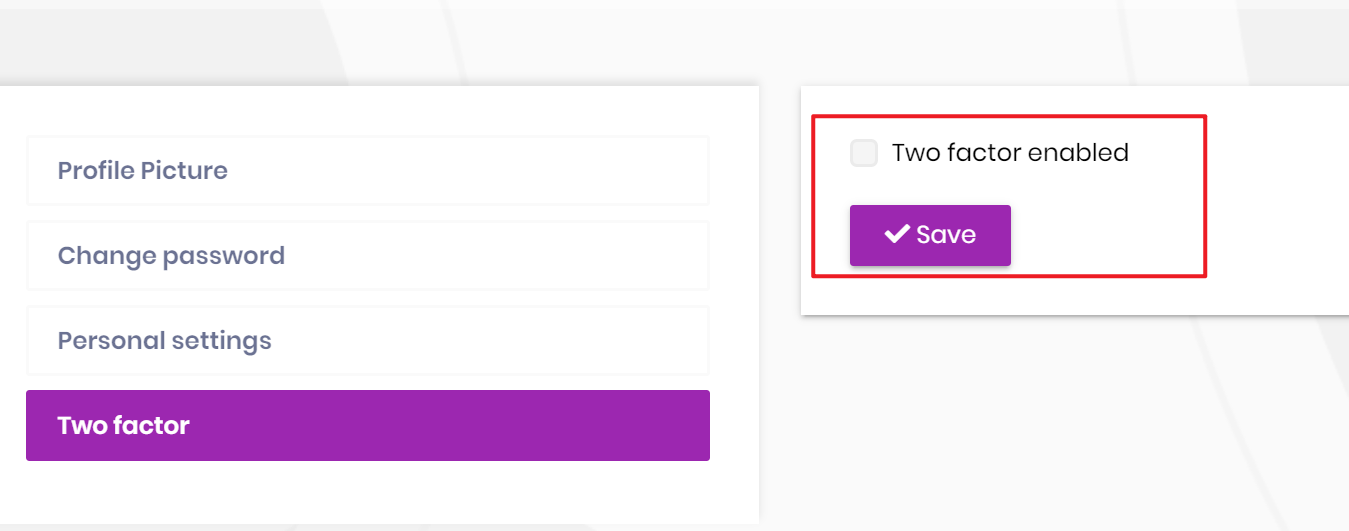
Task: Click the "Change password" text label
Action: point(171,256)
